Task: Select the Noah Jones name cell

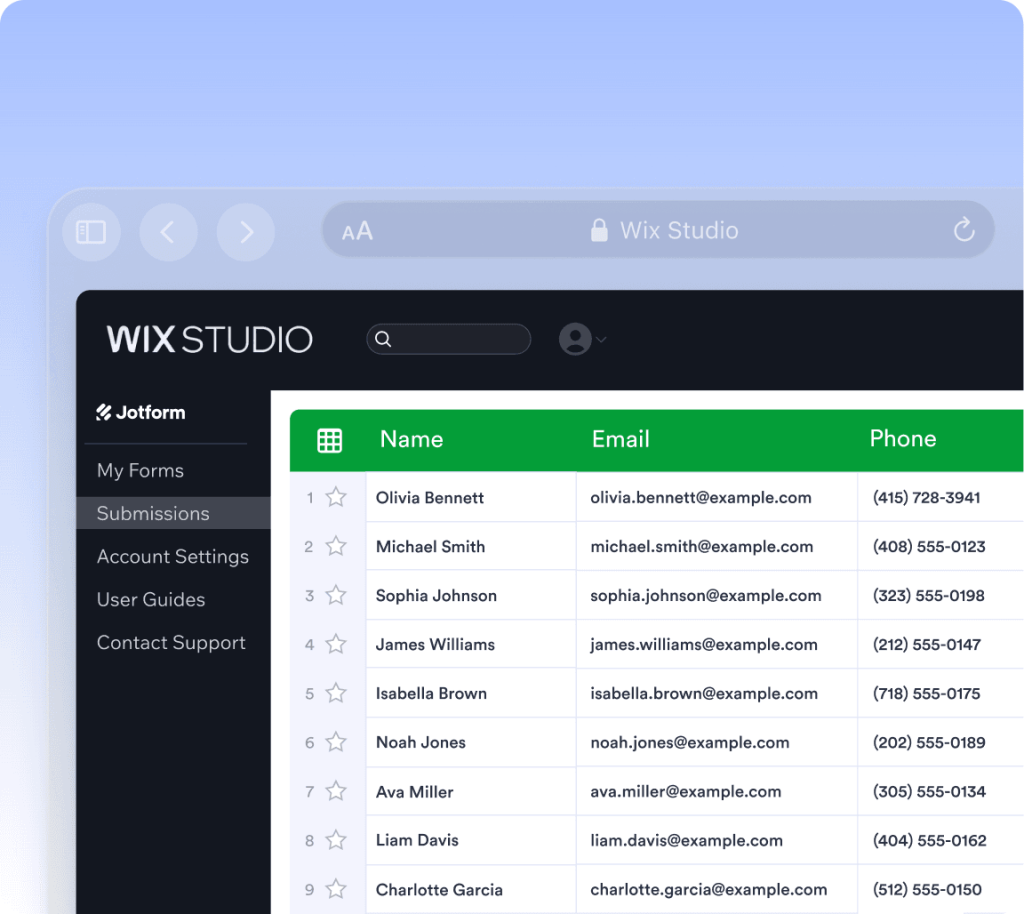Action: (471, 742)
